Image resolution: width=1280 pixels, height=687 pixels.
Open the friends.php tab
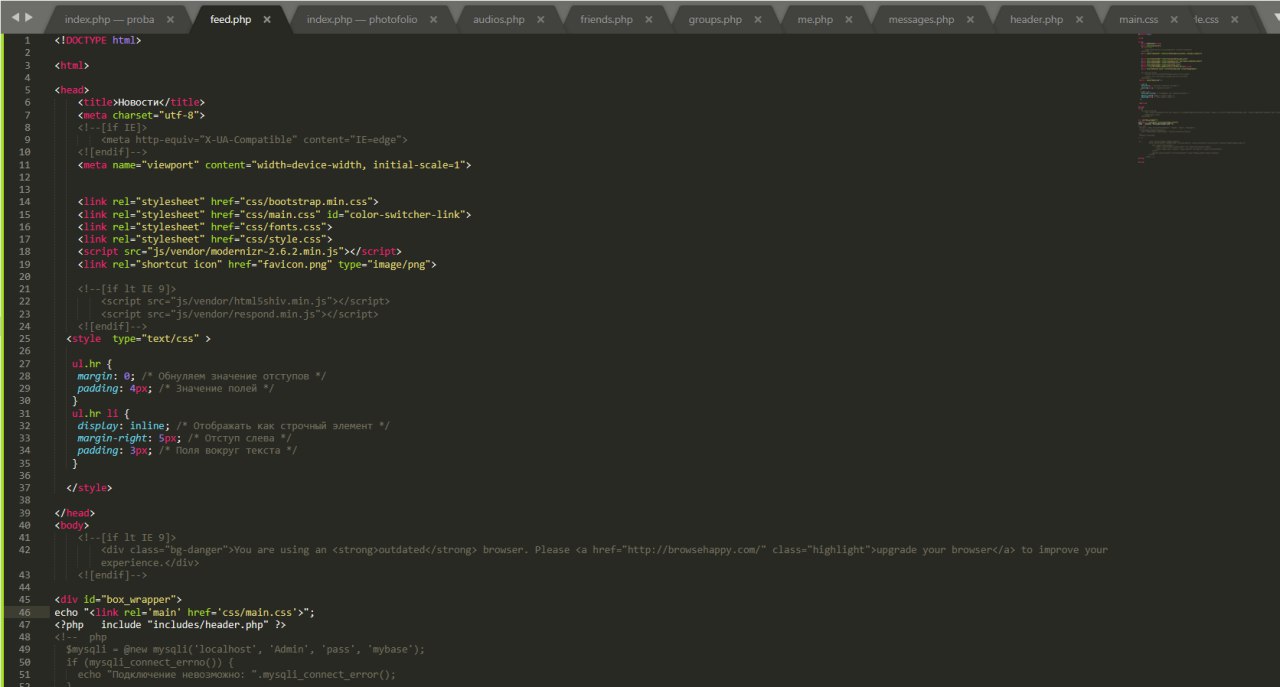coord(606,20)
